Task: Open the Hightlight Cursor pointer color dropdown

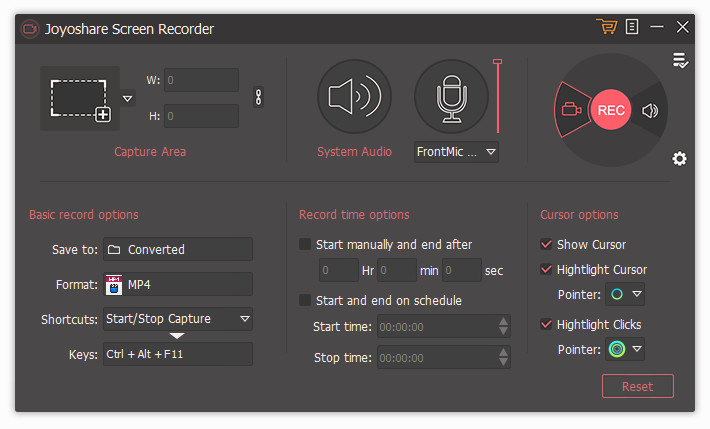Action: (x=625, y=294)
